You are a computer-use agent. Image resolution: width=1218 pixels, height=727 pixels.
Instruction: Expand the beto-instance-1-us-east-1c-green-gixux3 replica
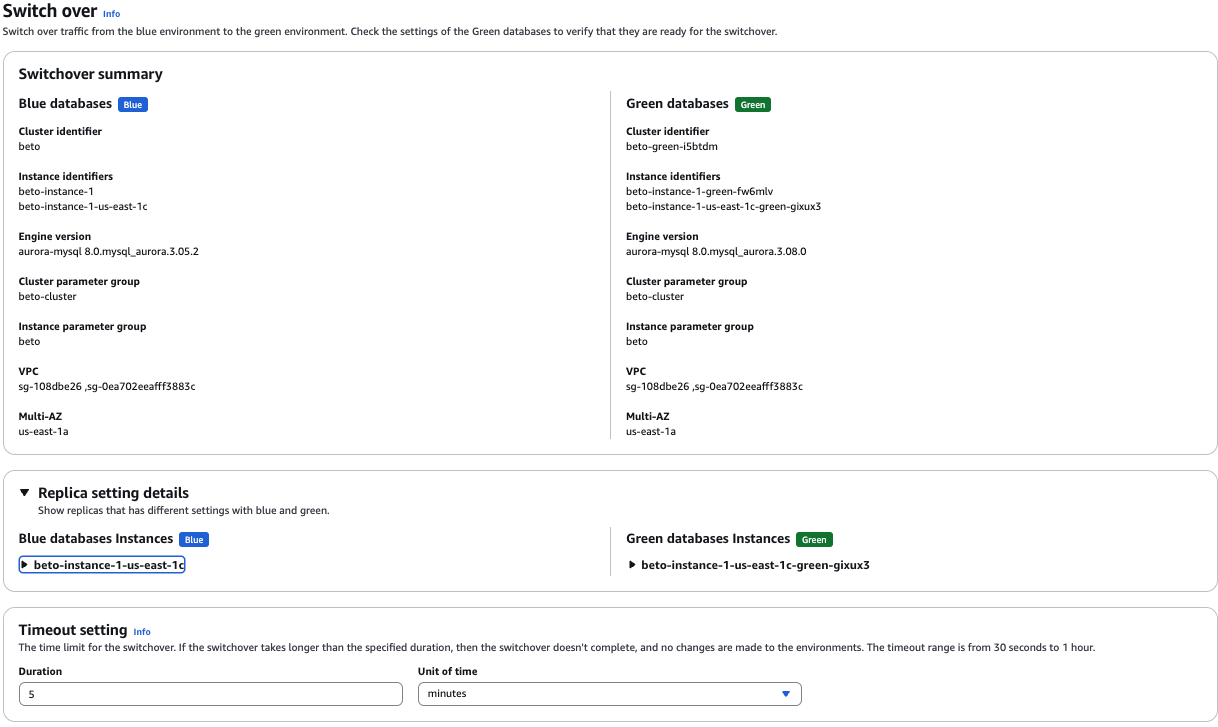748,565
